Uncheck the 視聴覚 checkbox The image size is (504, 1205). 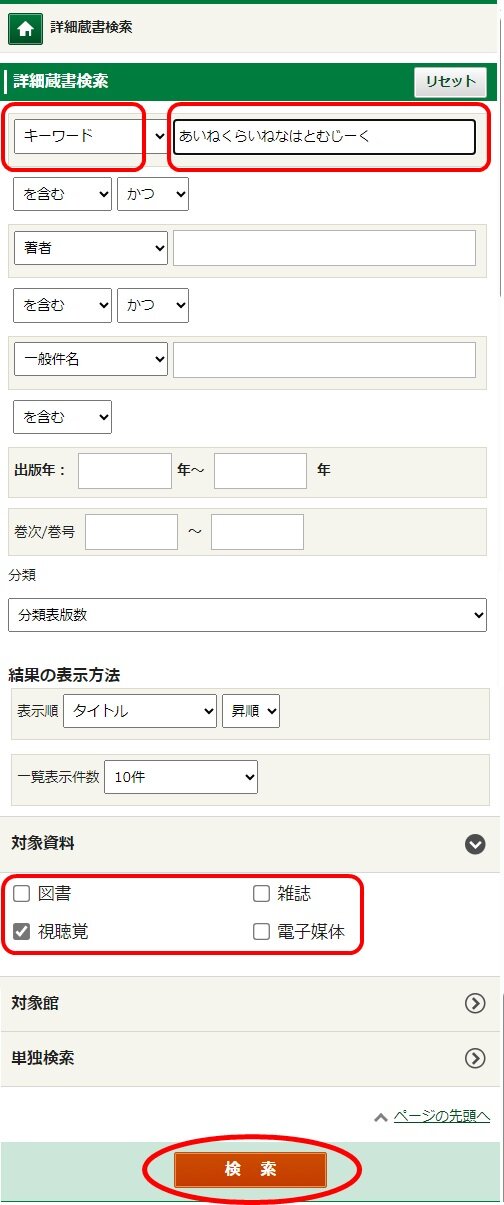[22, 932]
